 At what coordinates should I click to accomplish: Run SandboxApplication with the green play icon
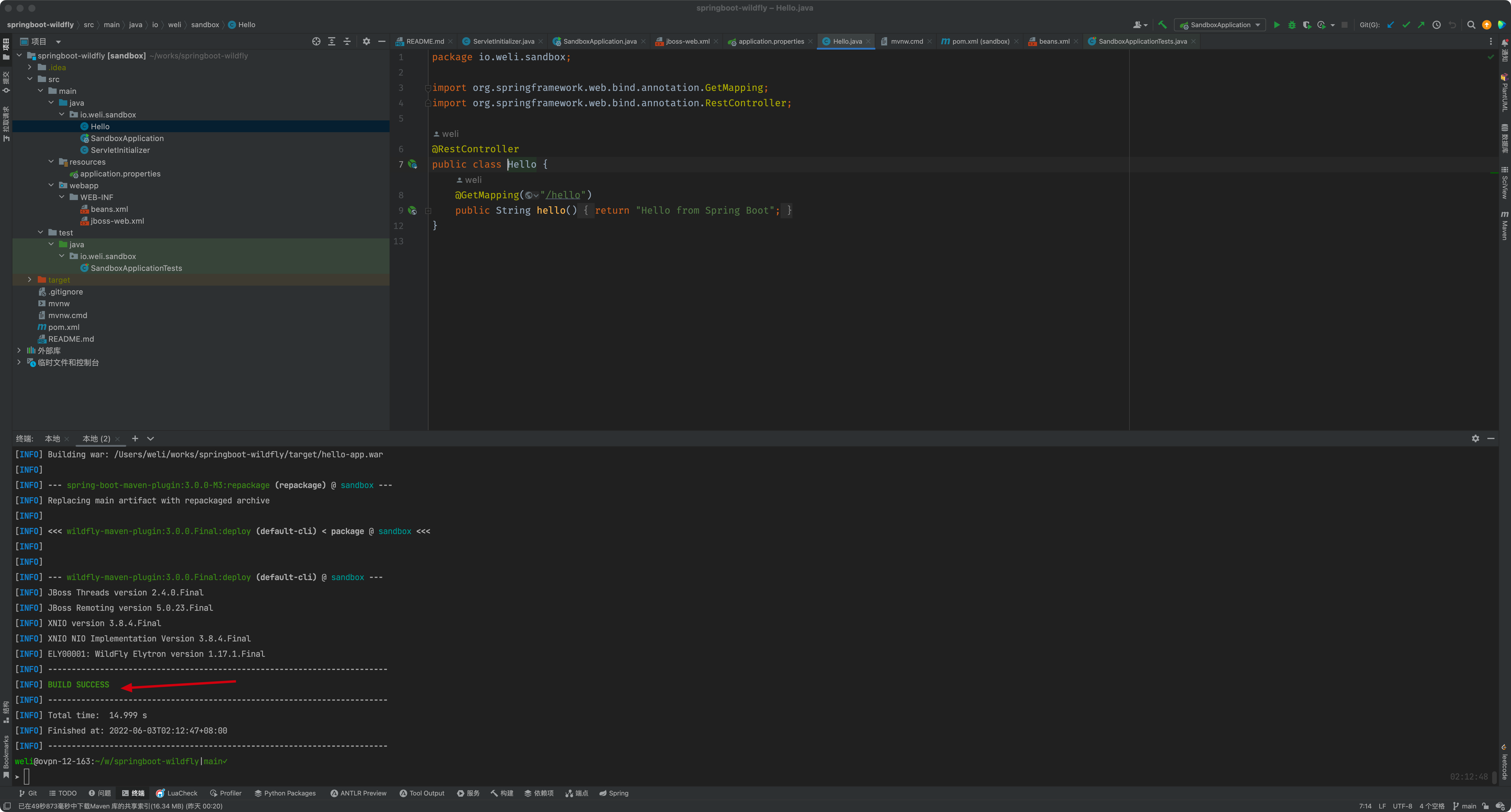[1276, 24]
